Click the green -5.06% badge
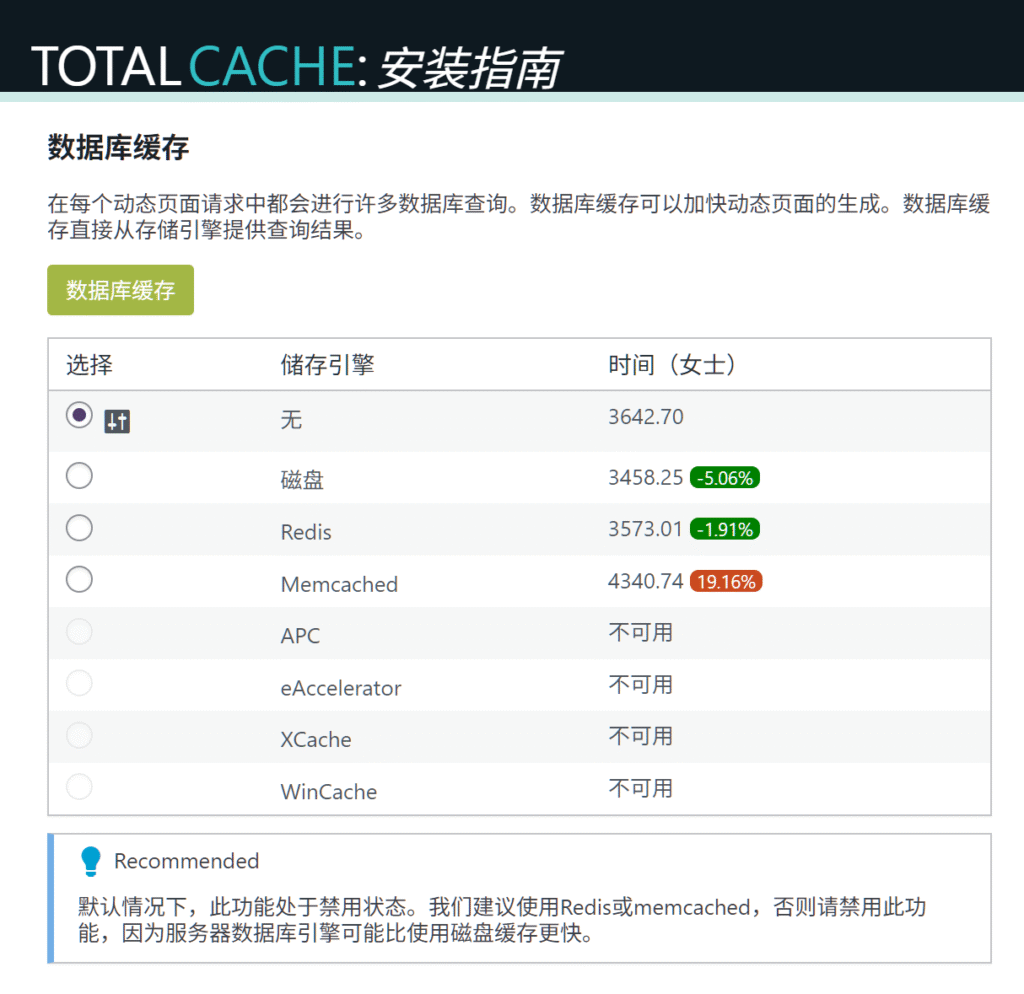The height and width of the screenshot is (994, 1024). 725,478
